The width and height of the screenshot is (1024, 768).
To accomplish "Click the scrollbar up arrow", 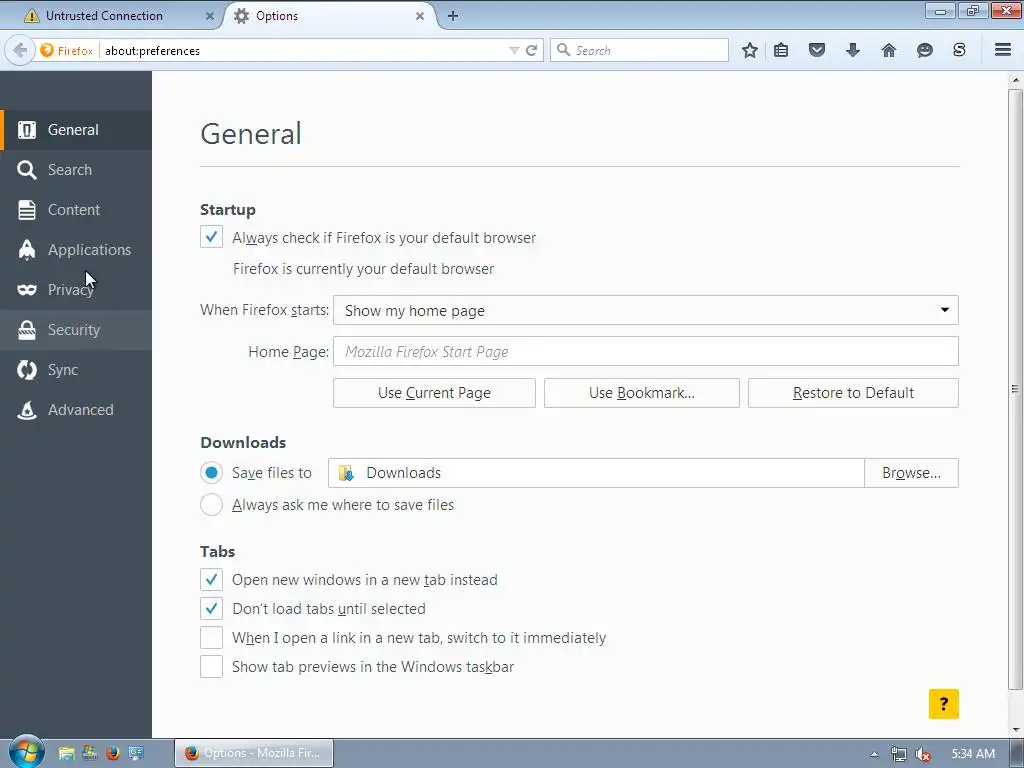I will coord(1015,80).
